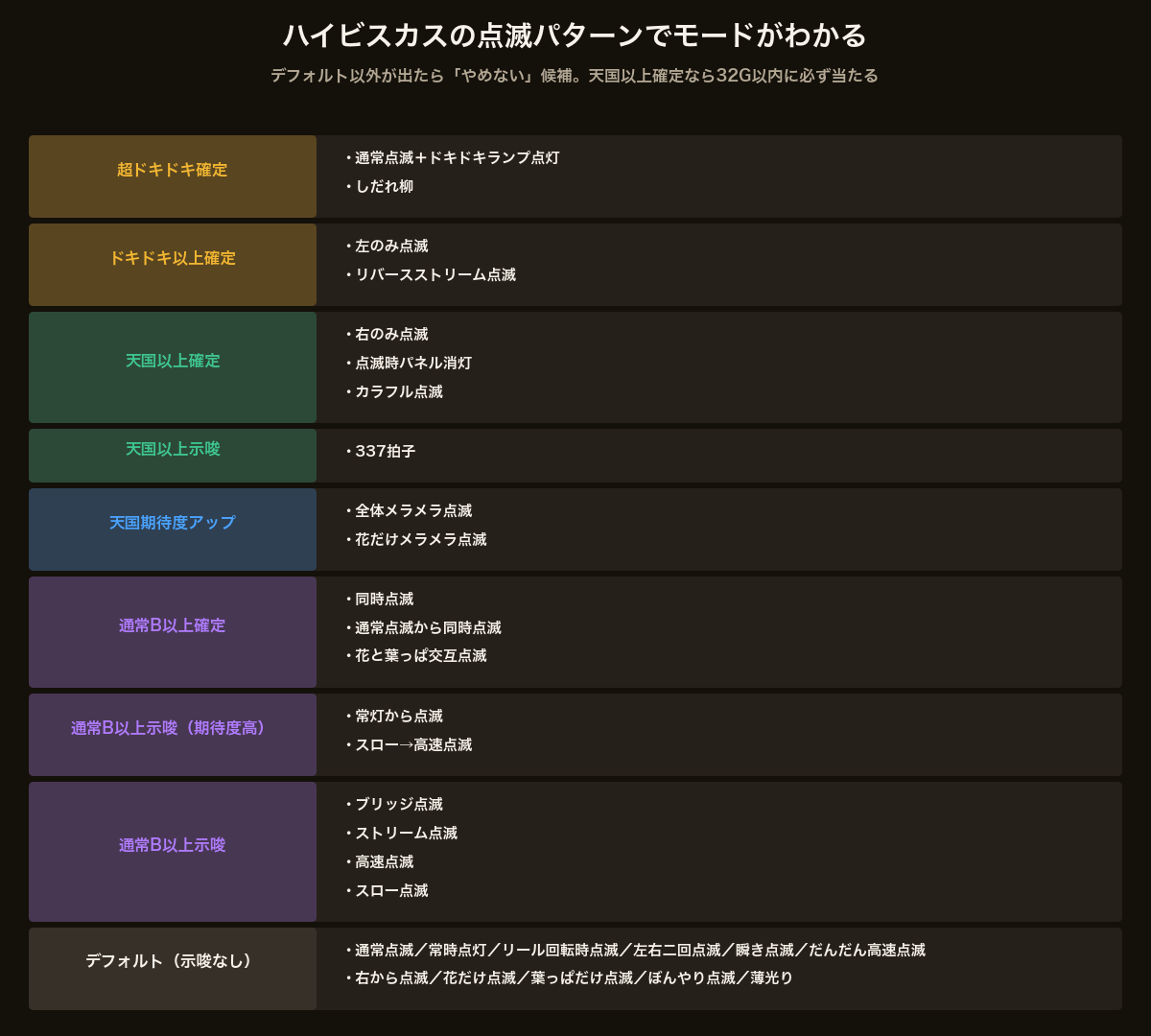1151x1036 pixels.
Task: Click the 通常点滅から同時点滅 entry
Action: (x=423, y=628)
